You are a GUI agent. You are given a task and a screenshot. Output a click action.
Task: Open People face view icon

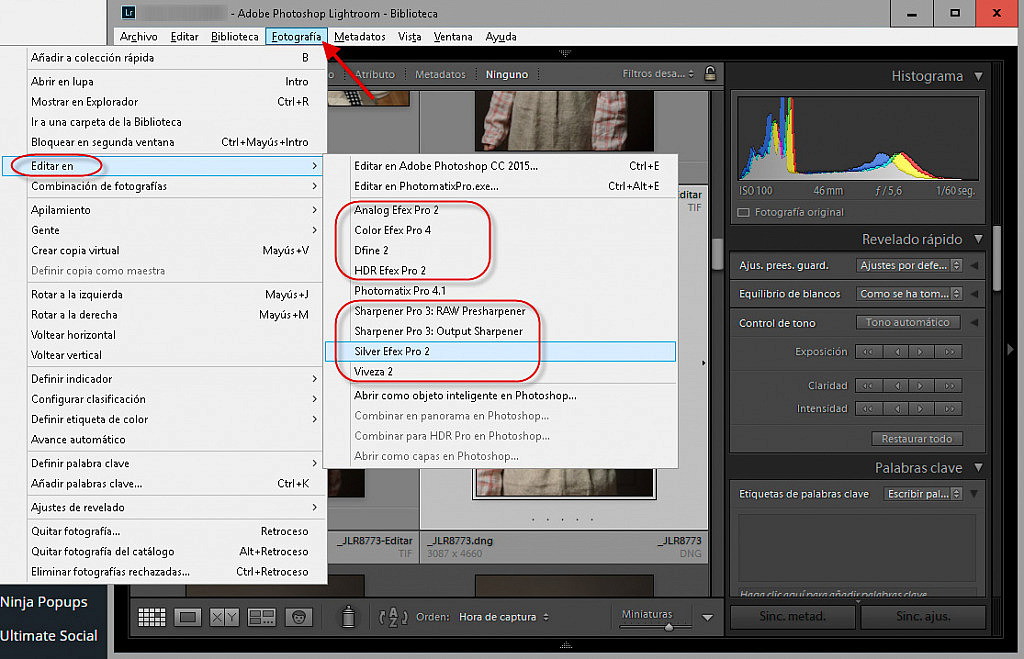pyautogui.click(x=298, y=617)
